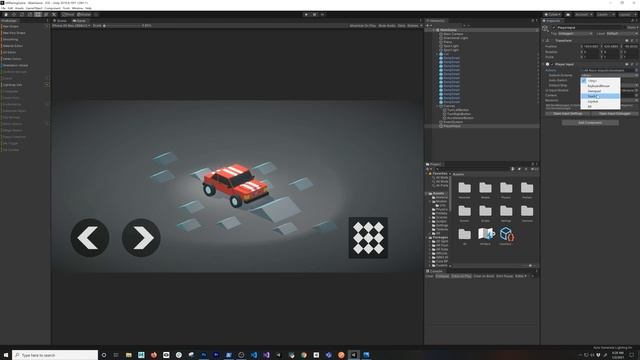Image resolution: width=640 pixels, height=360 pixels.
Task: Toggle the GameObject active checkbox in Inspector
Action: pos(554,28)
